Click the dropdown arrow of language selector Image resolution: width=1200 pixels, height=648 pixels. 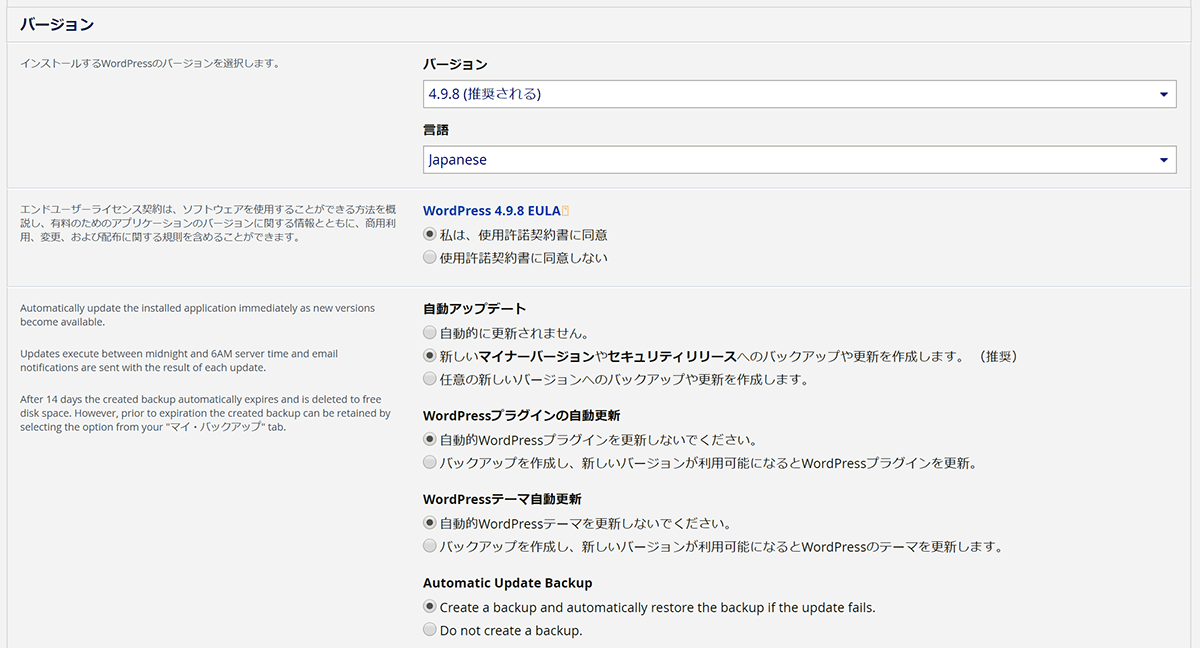(x=1164, y=161)
